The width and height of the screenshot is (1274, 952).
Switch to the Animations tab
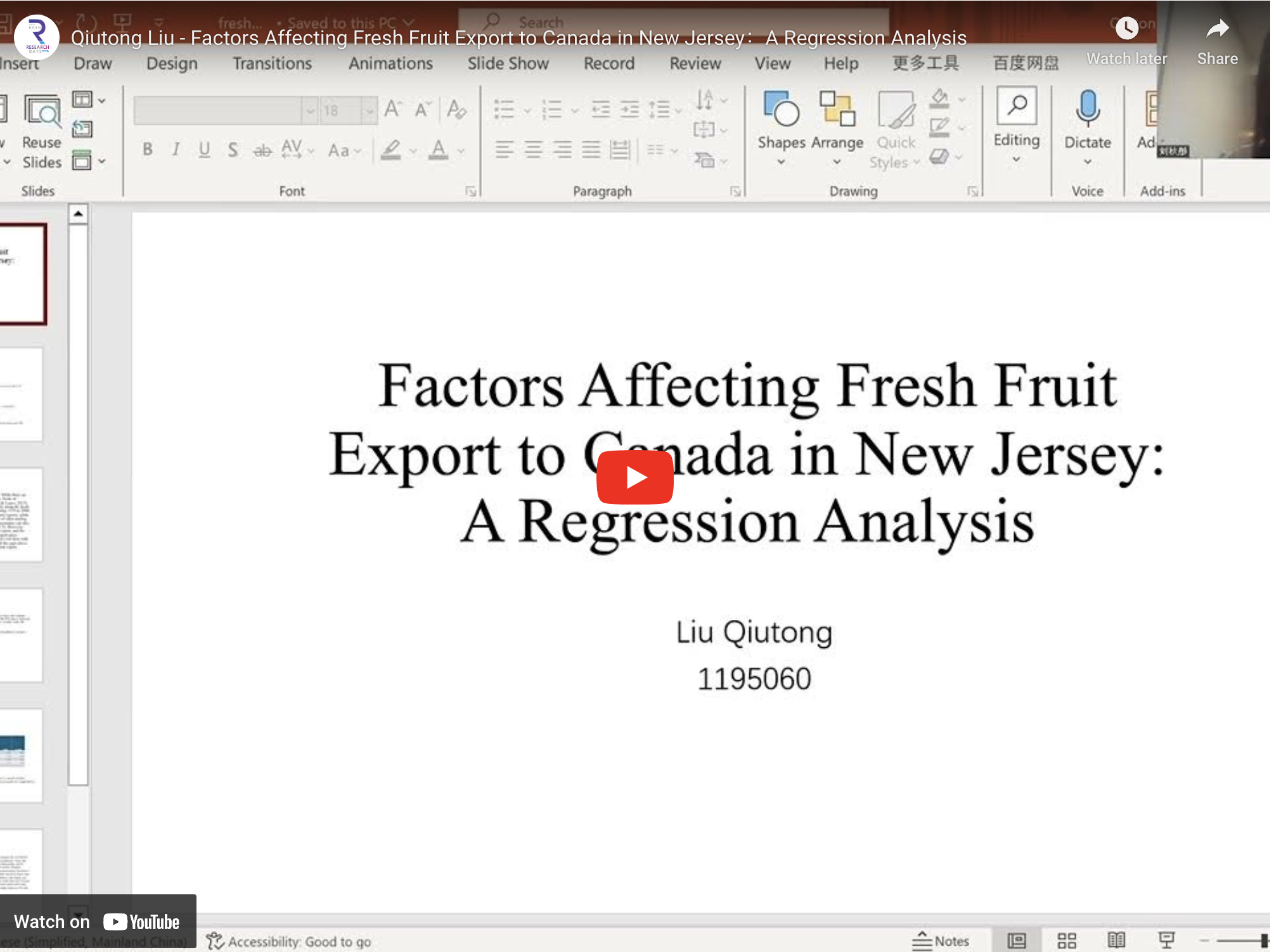(x=390, y=63)
